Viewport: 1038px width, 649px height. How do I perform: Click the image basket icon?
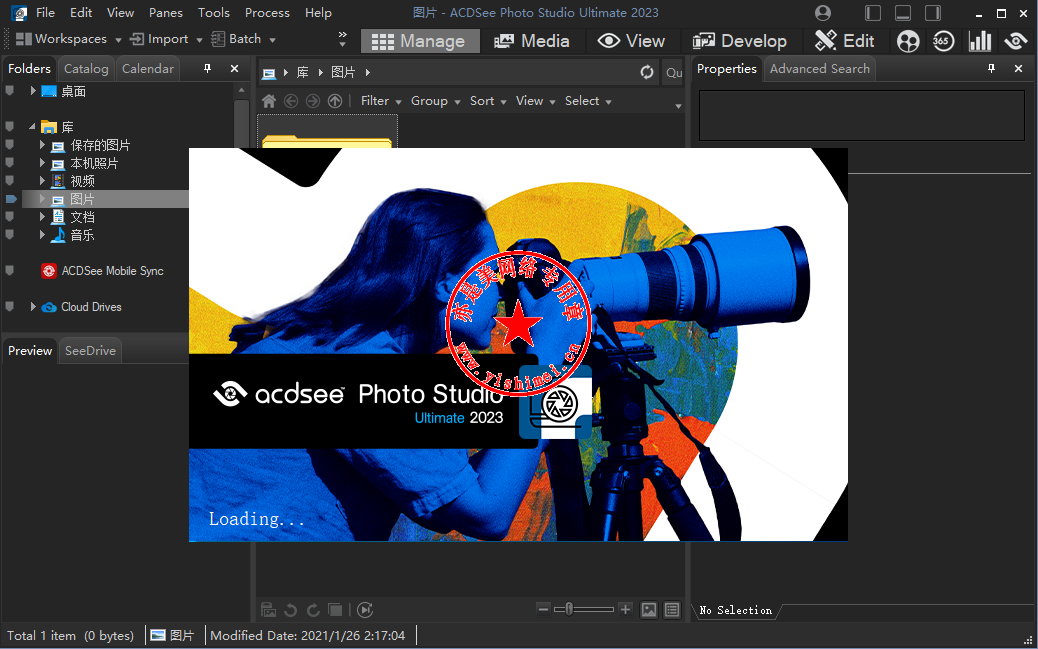pyautogui.click(x=268, y=610)
